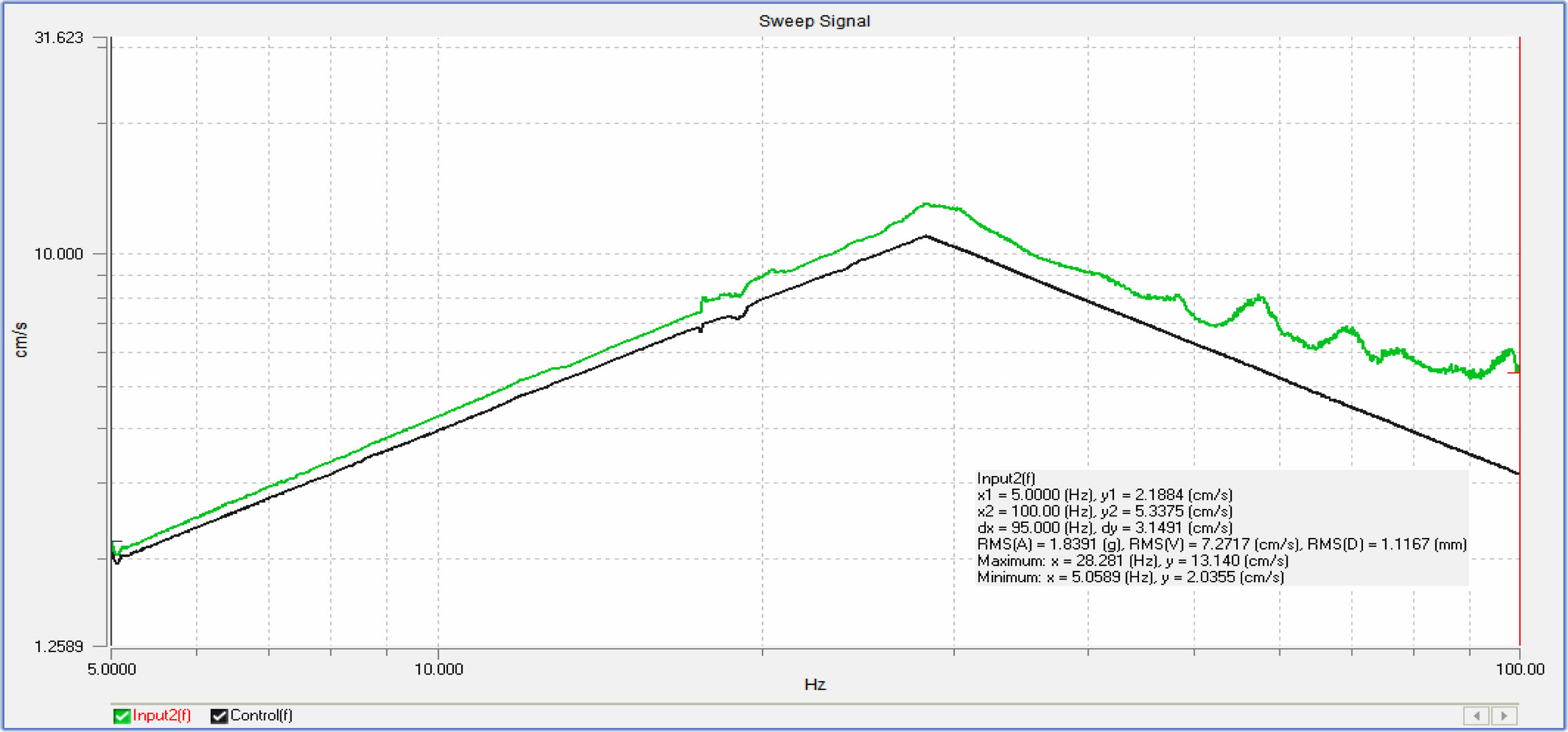
Task: Click the 31.623 y-axis maximum value
Action: point(59,38)
